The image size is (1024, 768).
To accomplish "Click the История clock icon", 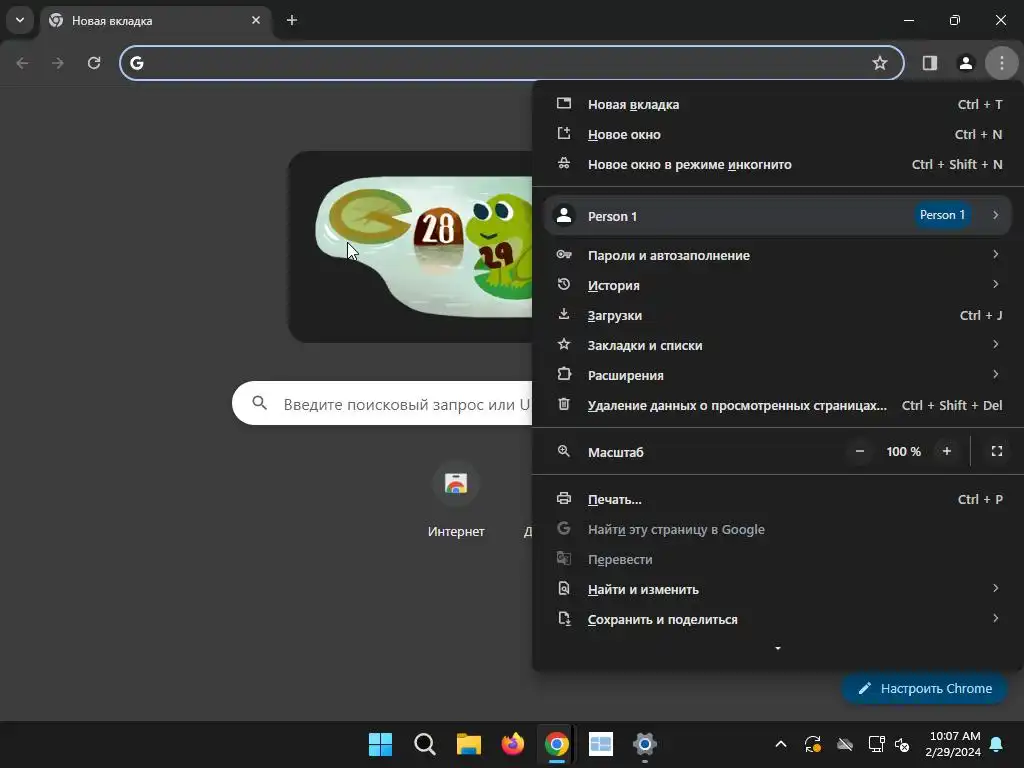I will [564, 284].
